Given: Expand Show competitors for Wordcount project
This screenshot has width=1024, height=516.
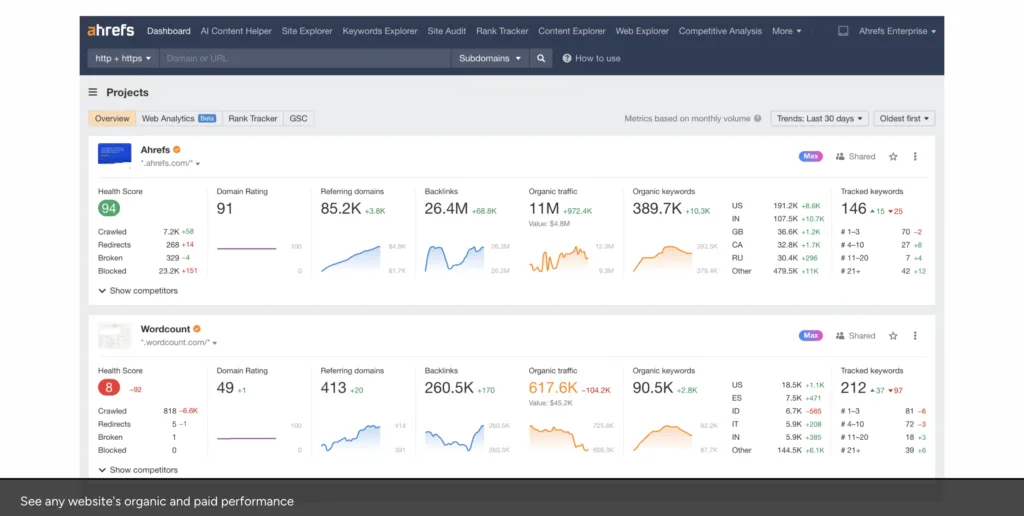Looking at the screenshot, I should [138, 470].
